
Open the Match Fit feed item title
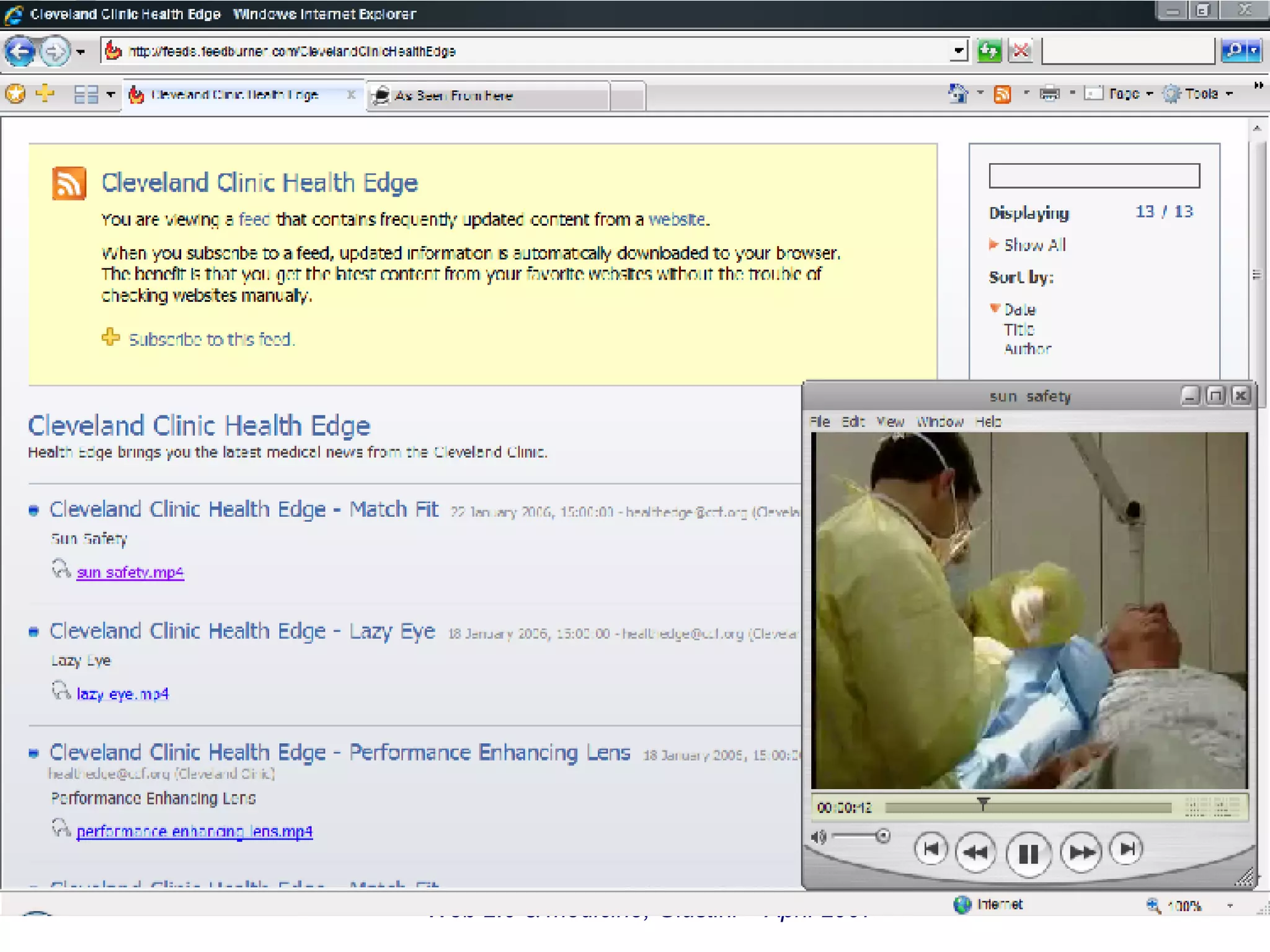244,509
